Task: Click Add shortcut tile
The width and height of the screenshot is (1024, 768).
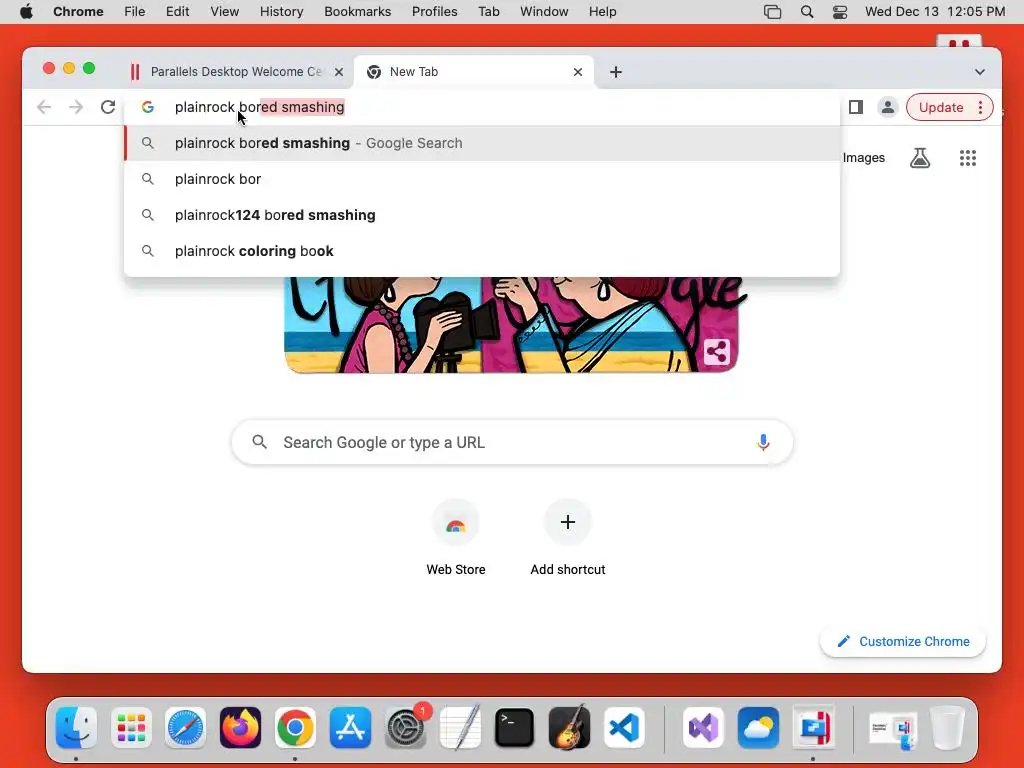Action: (x=568, y=537)
